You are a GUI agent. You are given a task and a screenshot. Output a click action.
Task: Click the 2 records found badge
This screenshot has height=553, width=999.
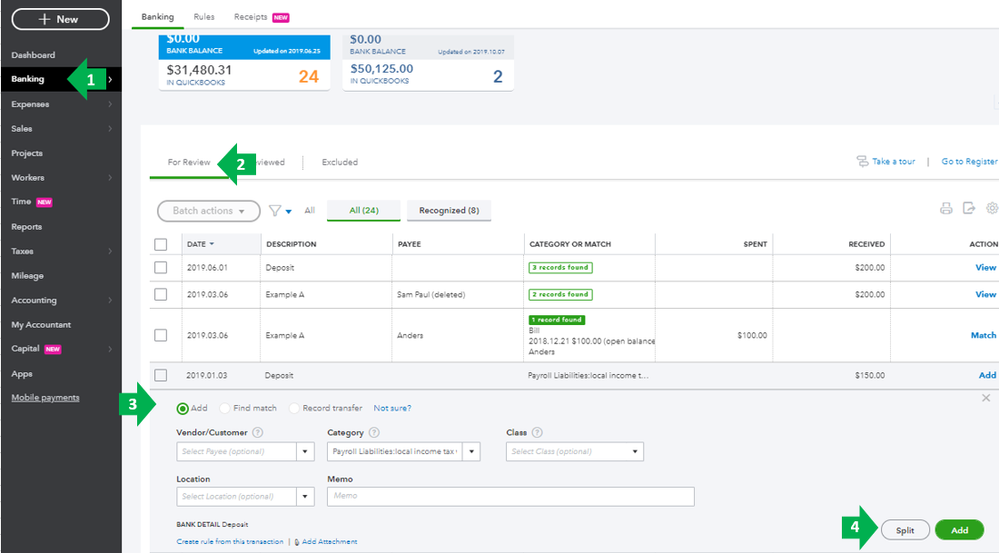560,294
